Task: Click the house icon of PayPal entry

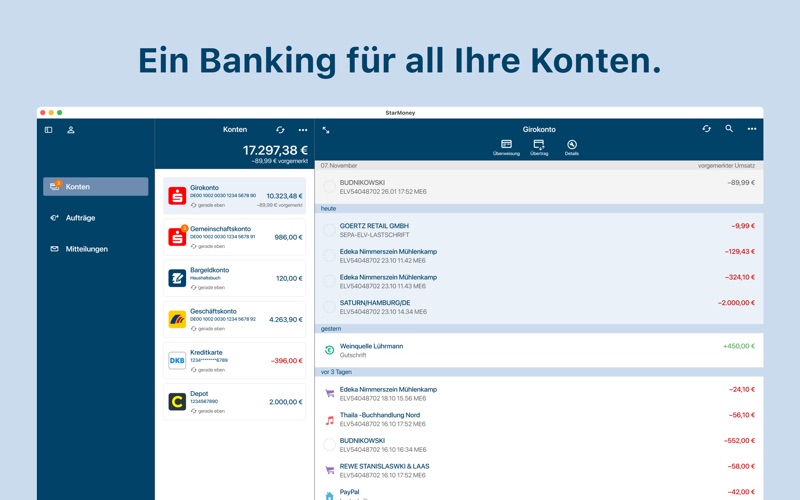Action: pyautogui.click(x=330, y=495)
